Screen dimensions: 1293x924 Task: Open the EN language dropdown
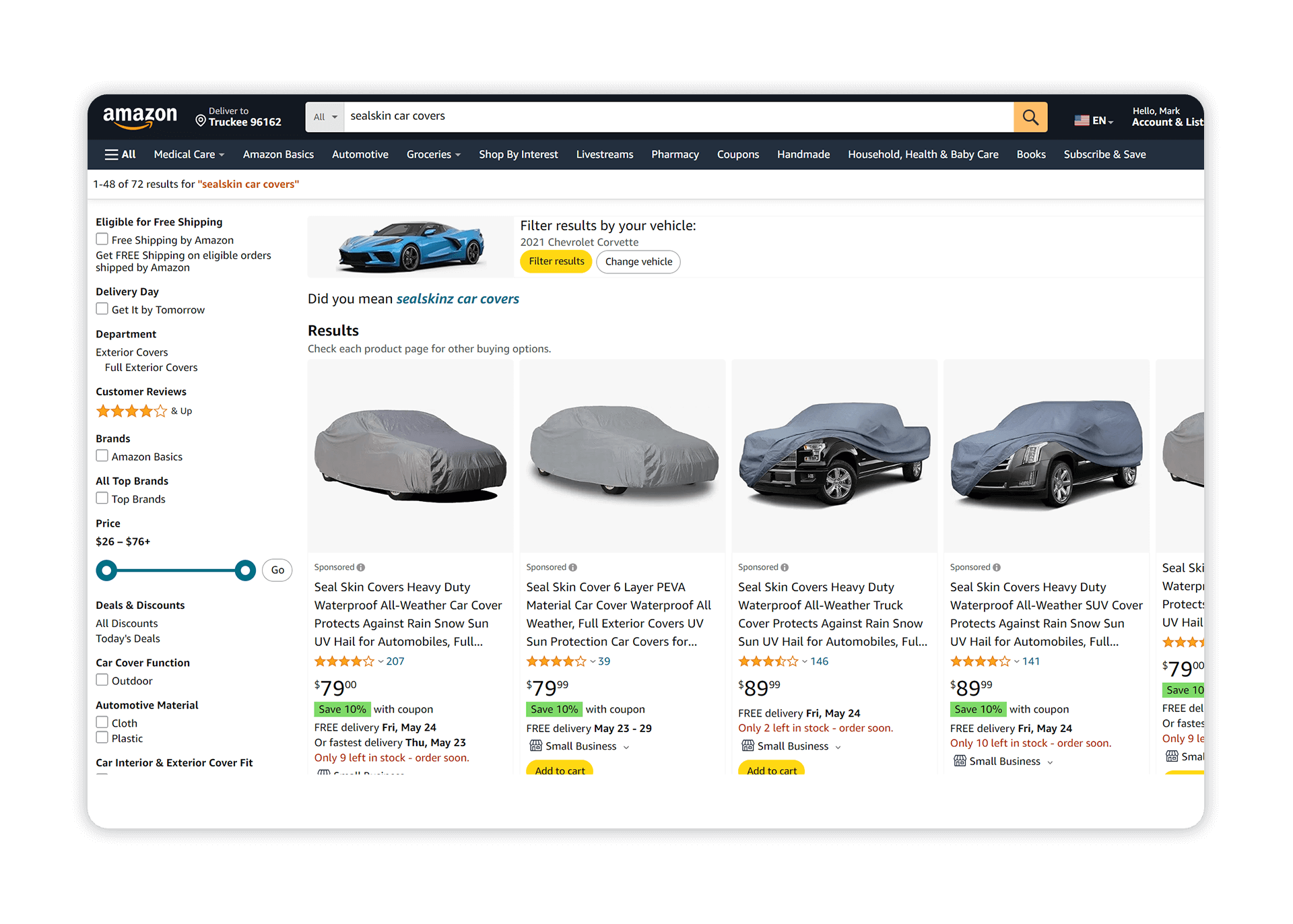point(1099,119)
